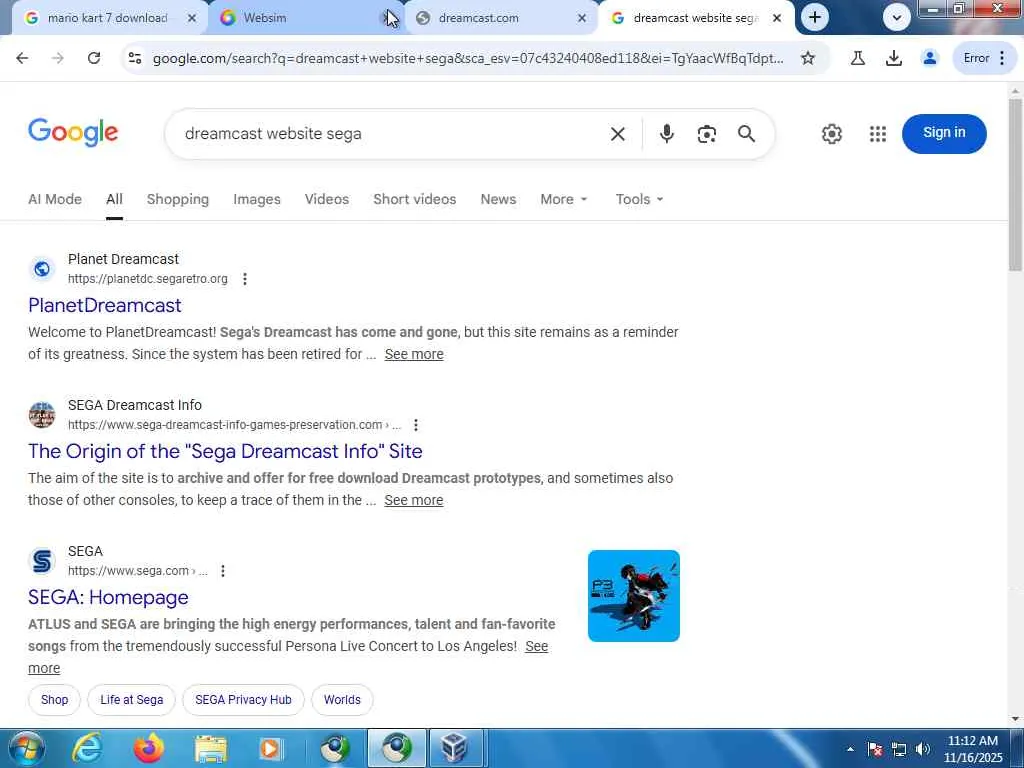Viewport: 1024px width, 768px height.
Task: Open the Chrome menu labeled Error
Action: [985, 58]
